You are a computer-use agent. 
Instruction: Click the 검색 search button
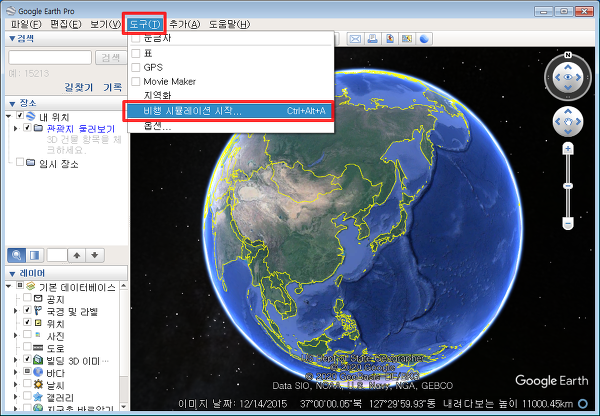(x=111, y=57)
